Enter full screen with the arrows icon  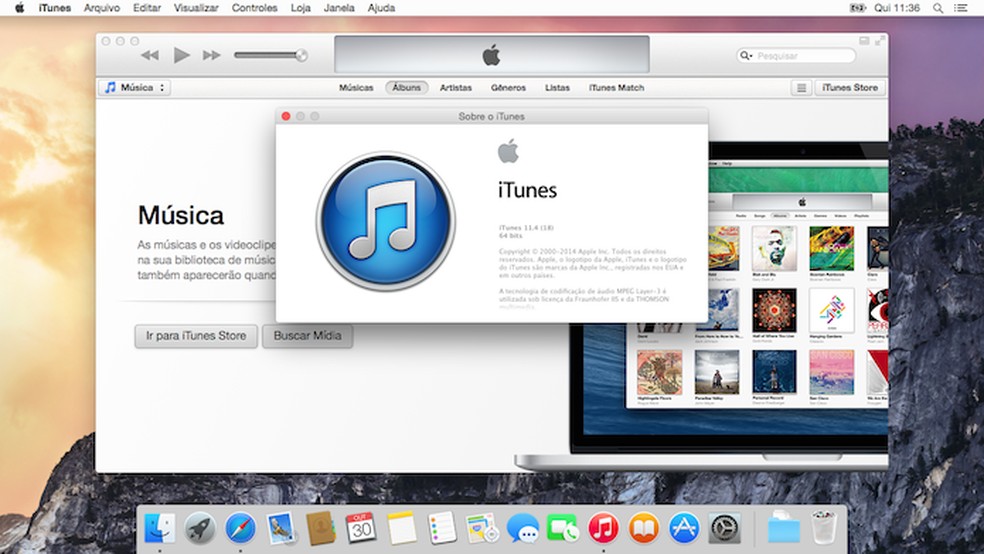(880, 41)
